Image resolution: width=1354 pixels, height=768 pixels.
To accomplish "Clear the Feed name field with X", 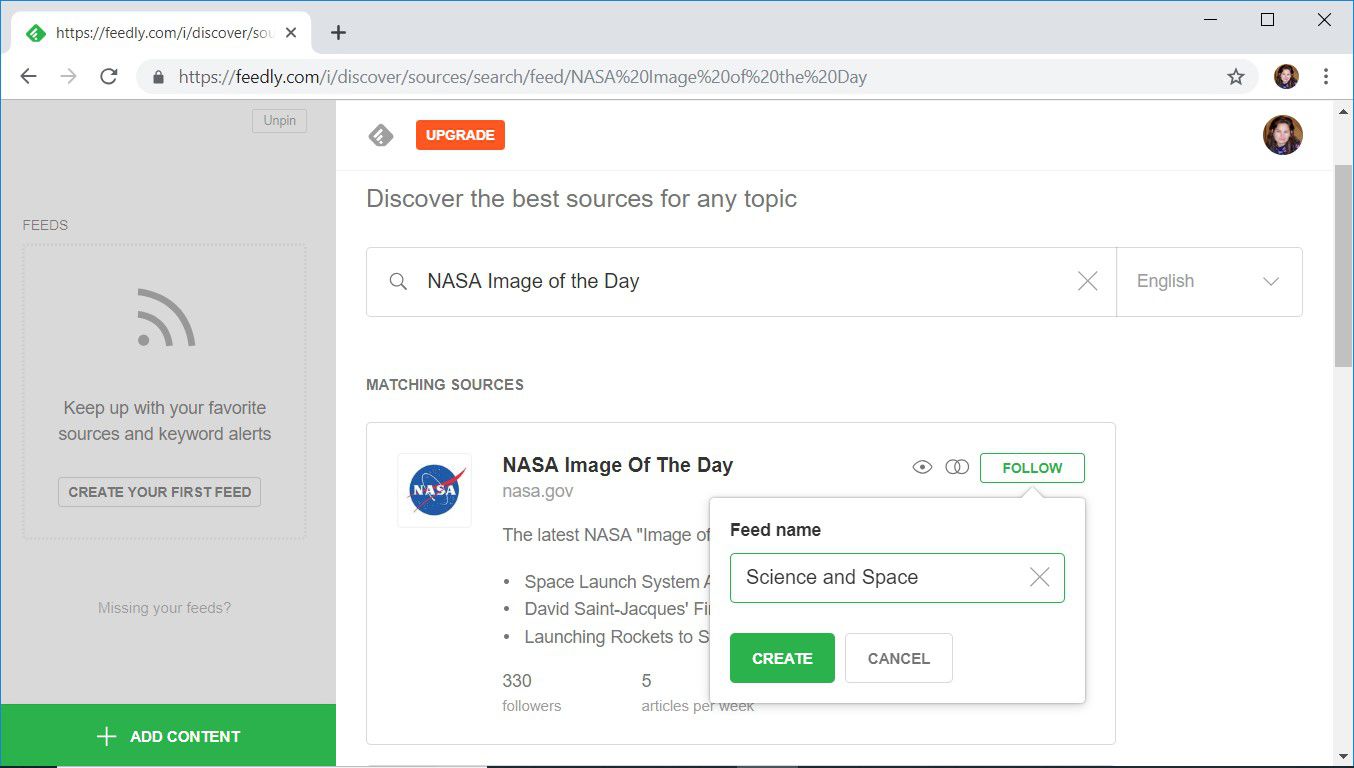I will tap(1039, 577).
